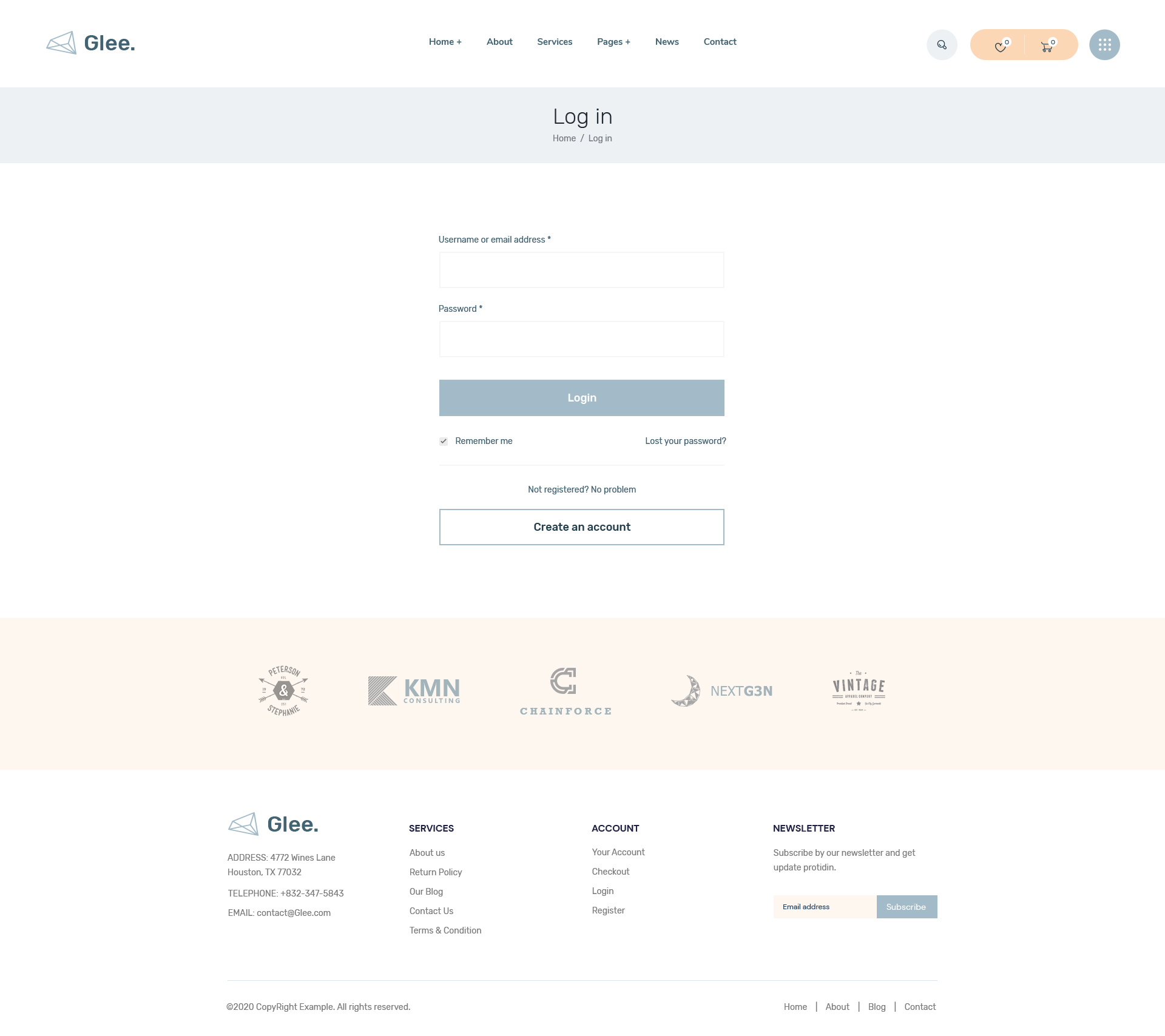Open the wishlist heart icon
The image size is (1165, 1036).
click(1001, 46)
